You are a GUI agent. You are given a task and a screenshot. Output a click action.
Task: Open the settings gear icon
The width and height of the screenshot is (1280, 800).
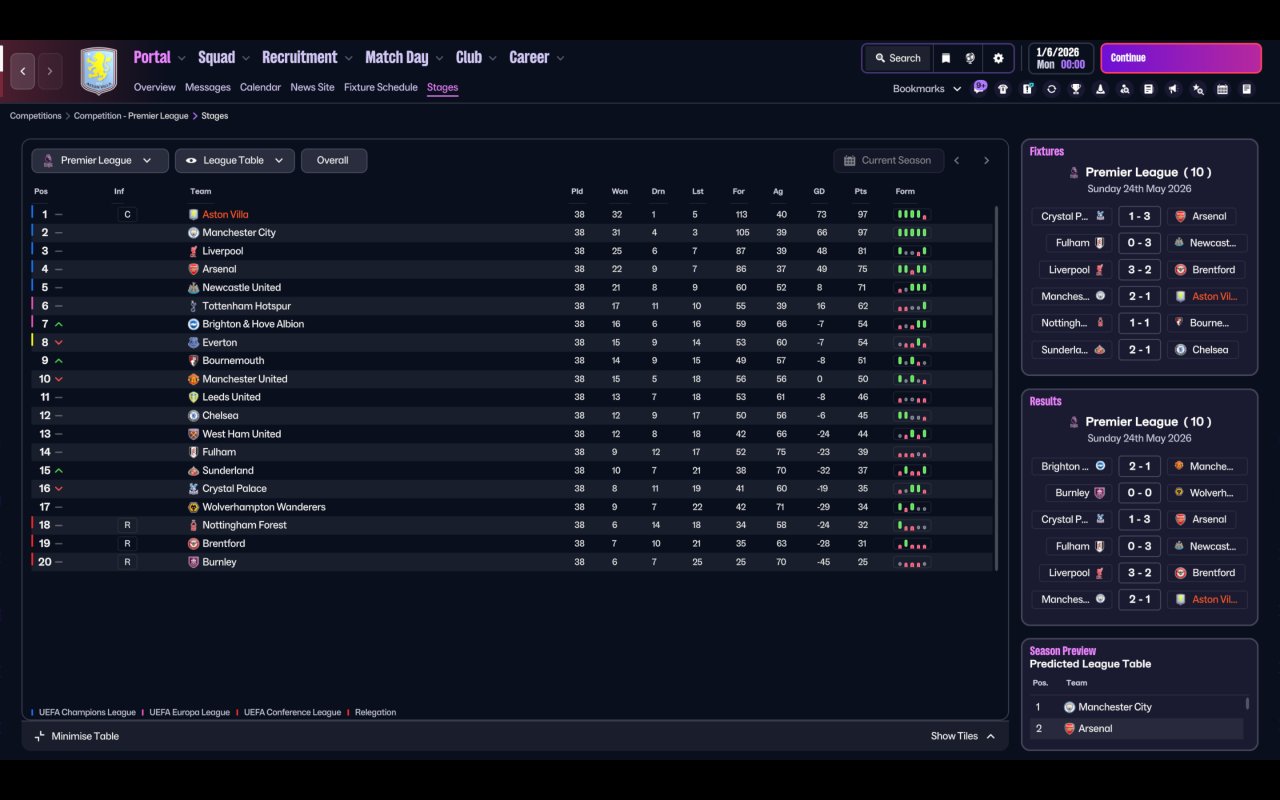[x=998, y=58]
